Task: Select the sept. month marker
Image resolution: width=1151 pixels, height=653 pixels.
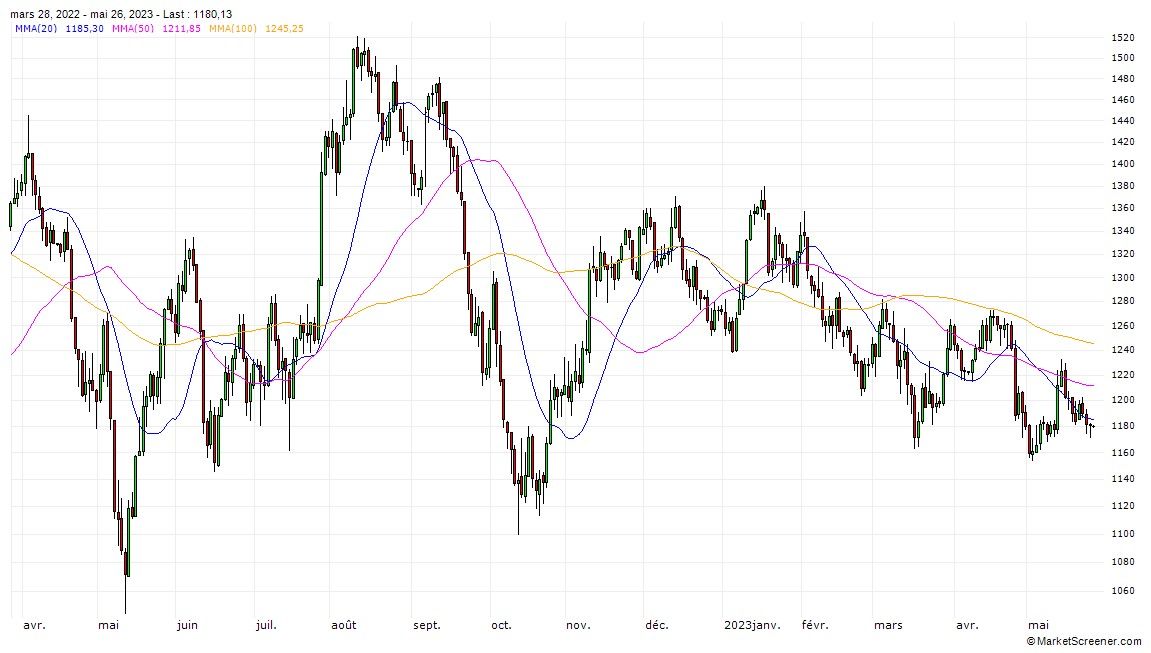Action: pos(427,626)
